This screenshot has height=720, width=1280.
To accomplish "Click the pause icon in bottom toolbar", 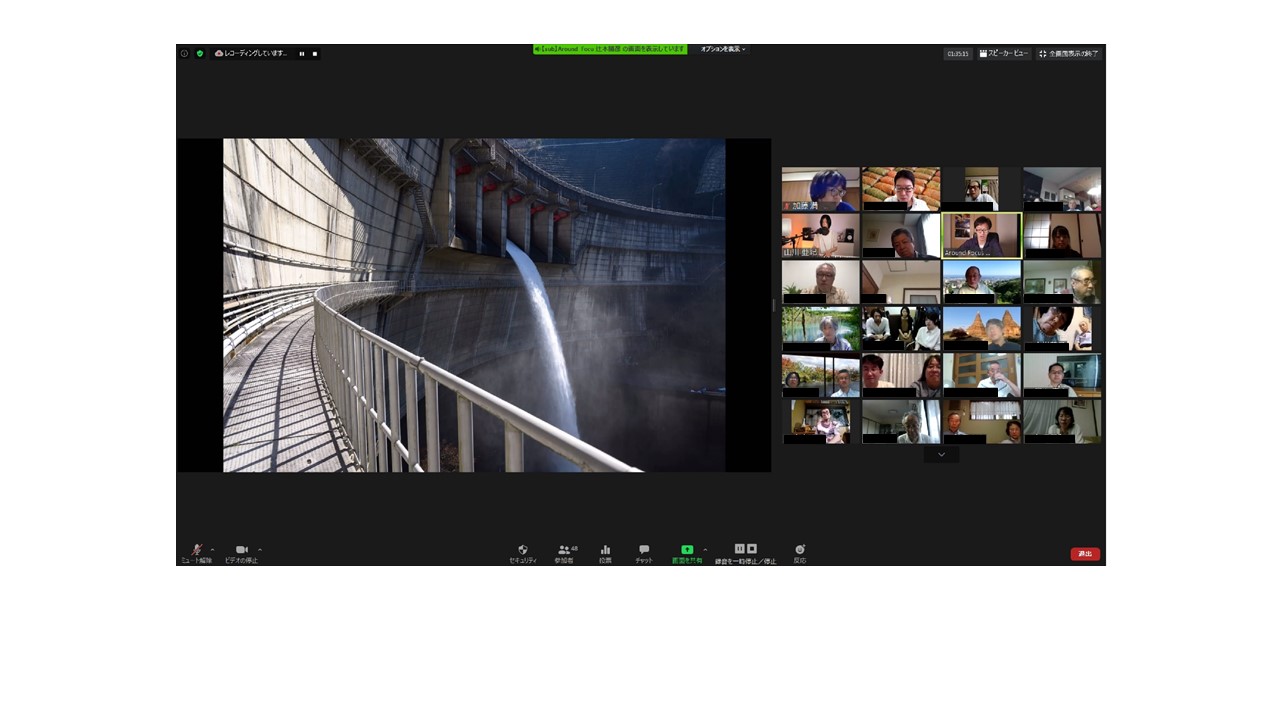I will point(739,549).
